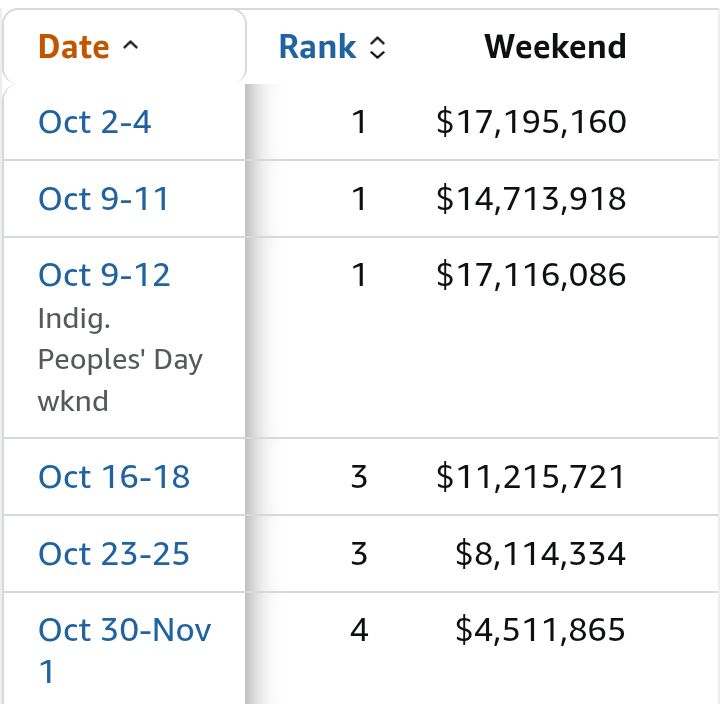Click rank 3 in the Oct 16-18 row
This screenshot has height=704, width=720.
[359, 477]
